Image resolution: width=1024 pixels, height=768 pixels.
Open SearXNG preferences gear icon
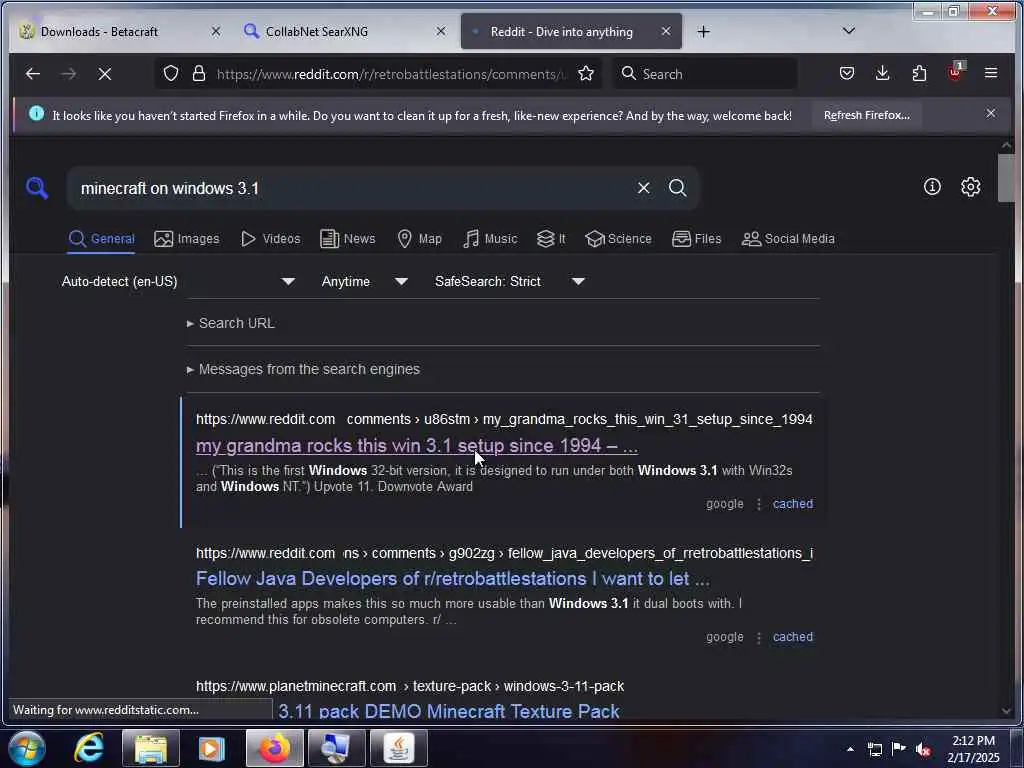[x=970, y=187]
